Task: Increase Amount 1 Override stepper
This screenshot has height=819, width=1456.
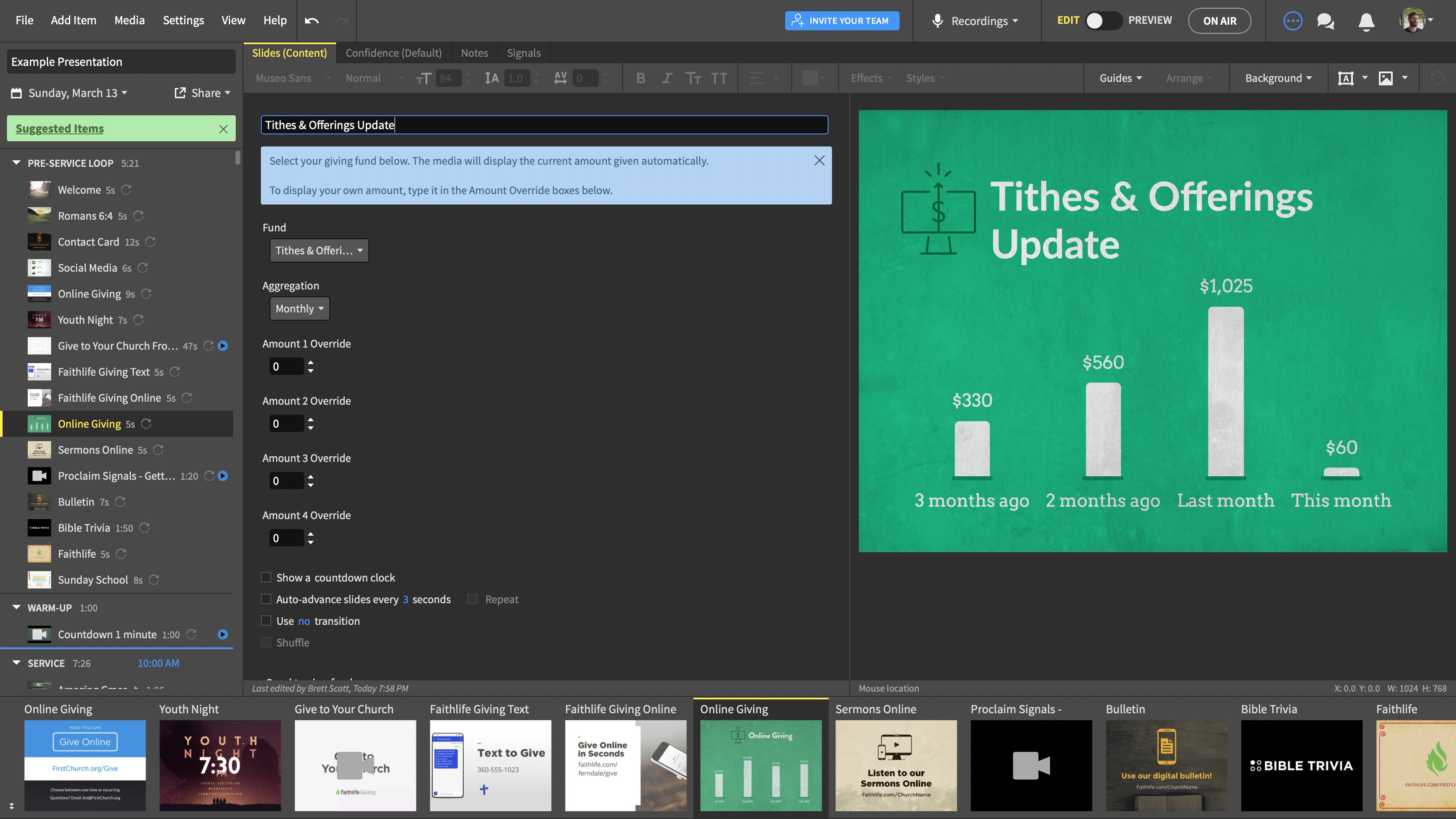Action: click(310, 362)
